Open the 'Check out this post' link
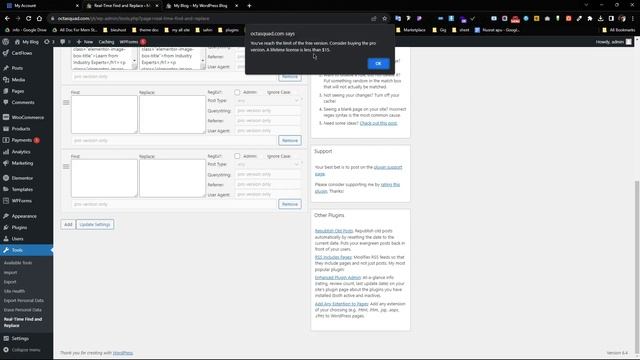The width and height of the screenshot is (640, 360). click(378, 123)
